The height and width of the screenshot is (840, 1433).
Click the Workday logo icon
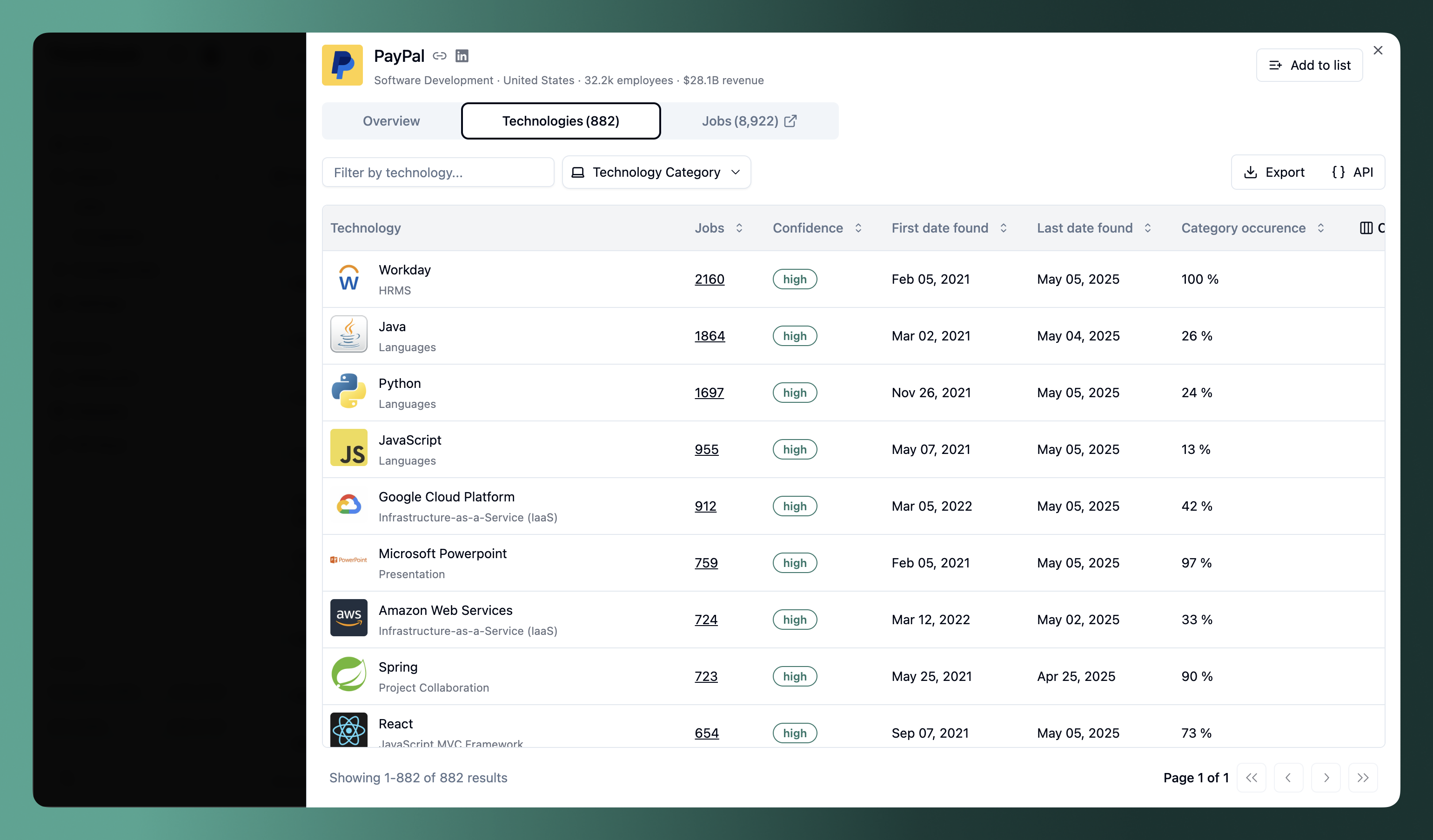[x=348, y=278]
